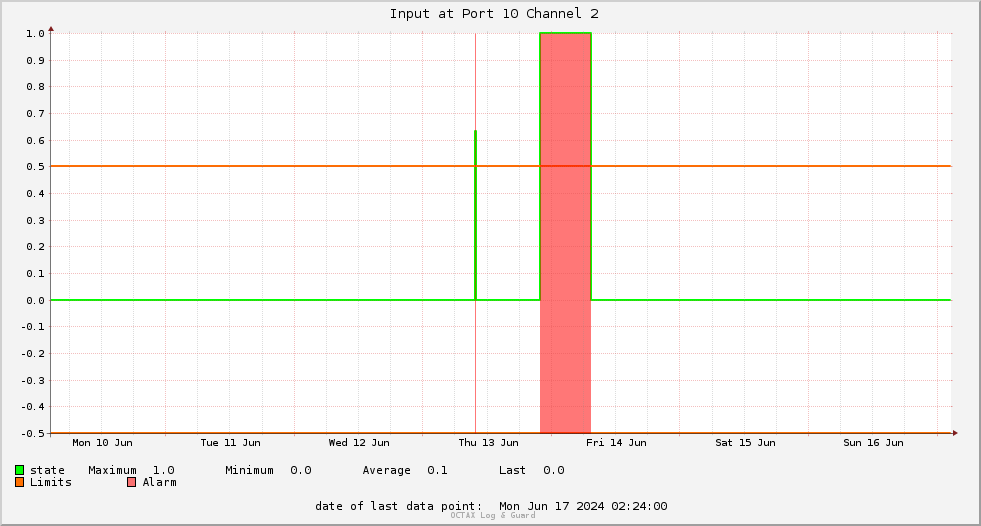Click the red alarm shaded region
The image size is (981, 526).
coord(566,233)
